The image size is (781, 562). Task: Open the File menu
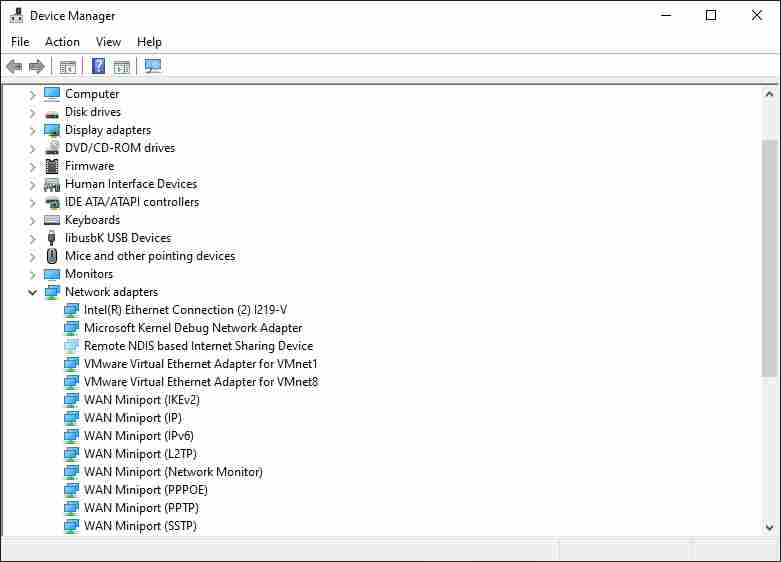(x=20, y=42)
